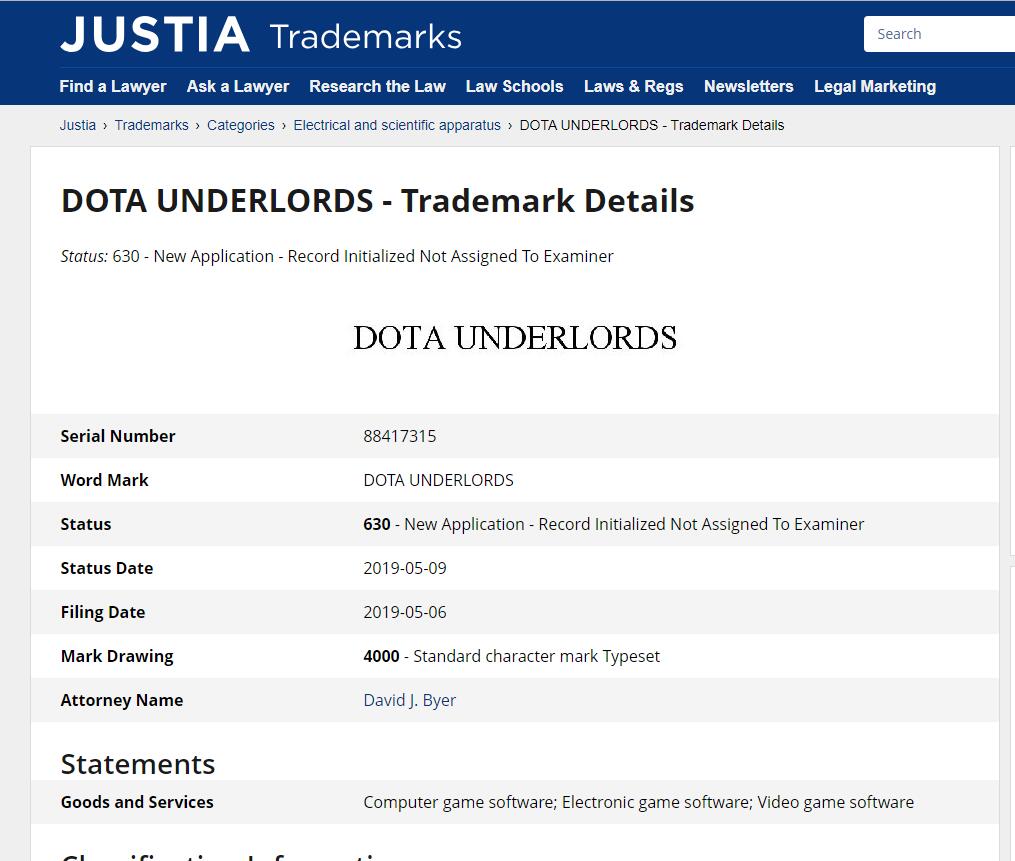Select serial number 88417315

400,436
